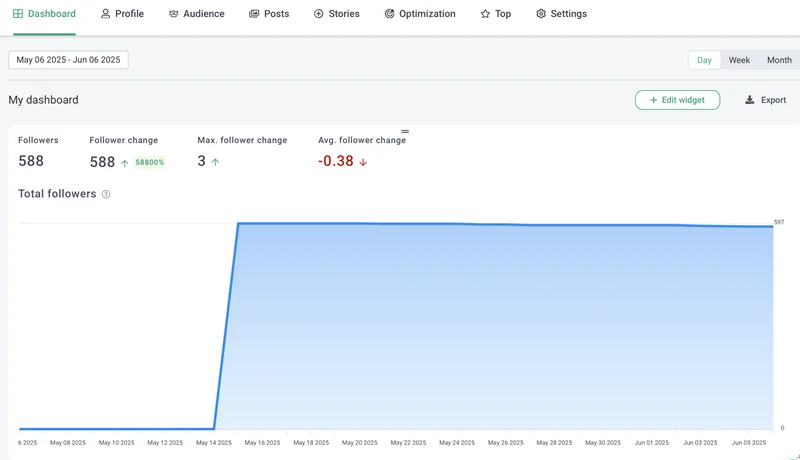Click the May 18 2025 axis label

click(x=311, y=443)
